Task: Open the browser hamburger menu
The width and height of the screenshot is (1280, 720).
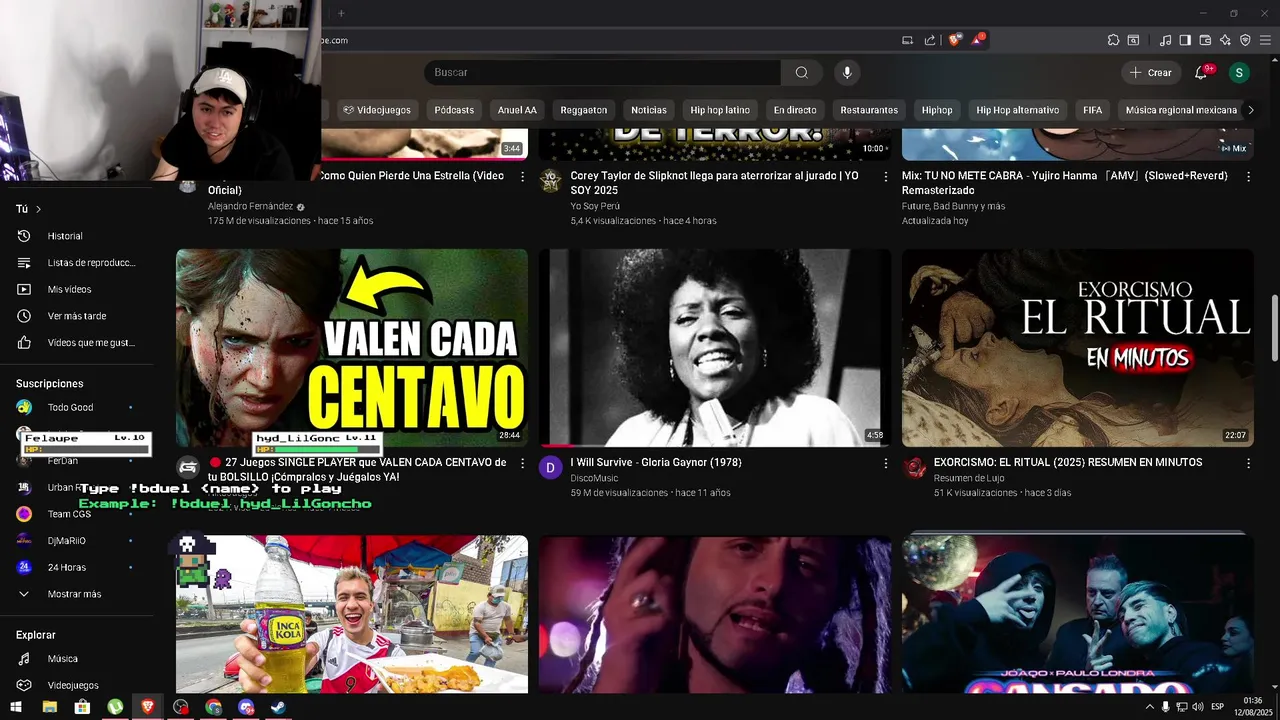Action: [x=1265, y=40]
